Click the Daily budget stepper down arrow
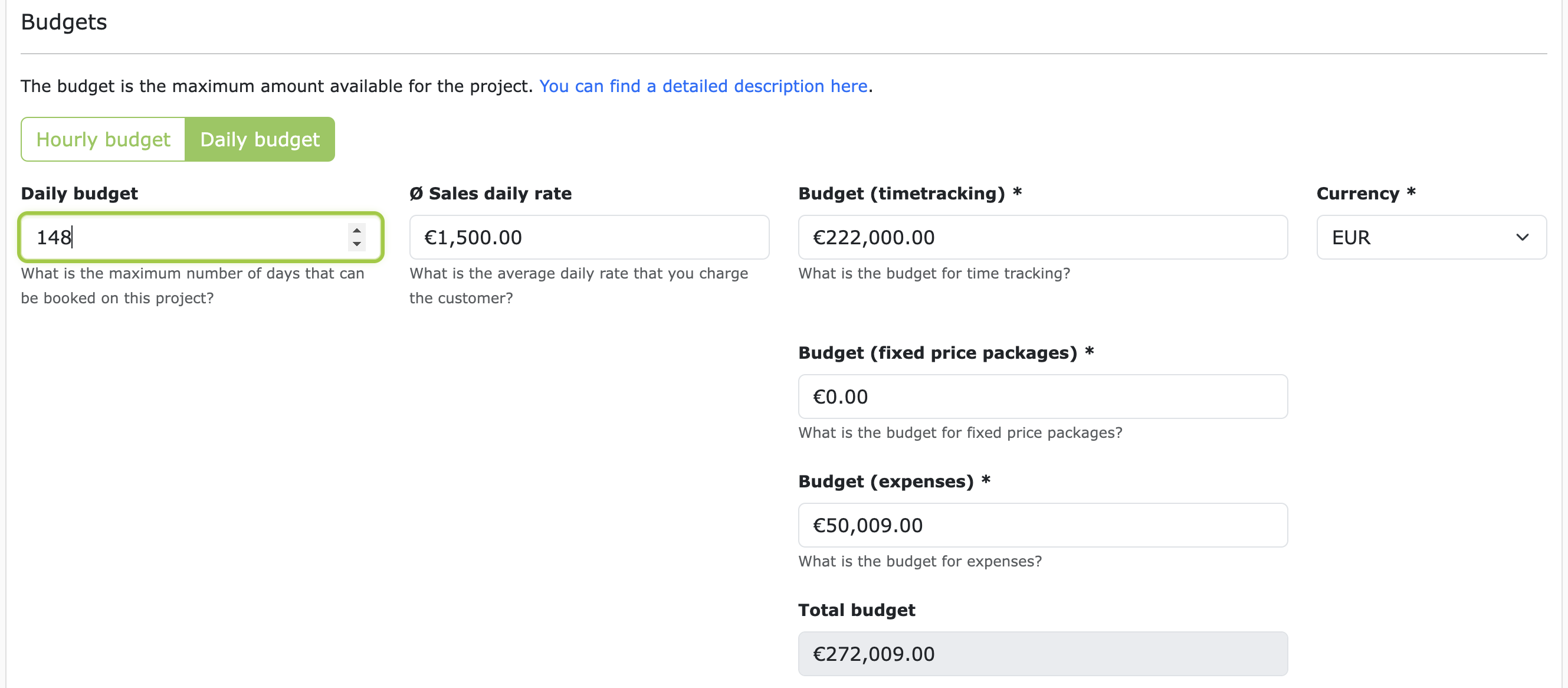The image size is (1568, 688). click(x=357, y=245)
